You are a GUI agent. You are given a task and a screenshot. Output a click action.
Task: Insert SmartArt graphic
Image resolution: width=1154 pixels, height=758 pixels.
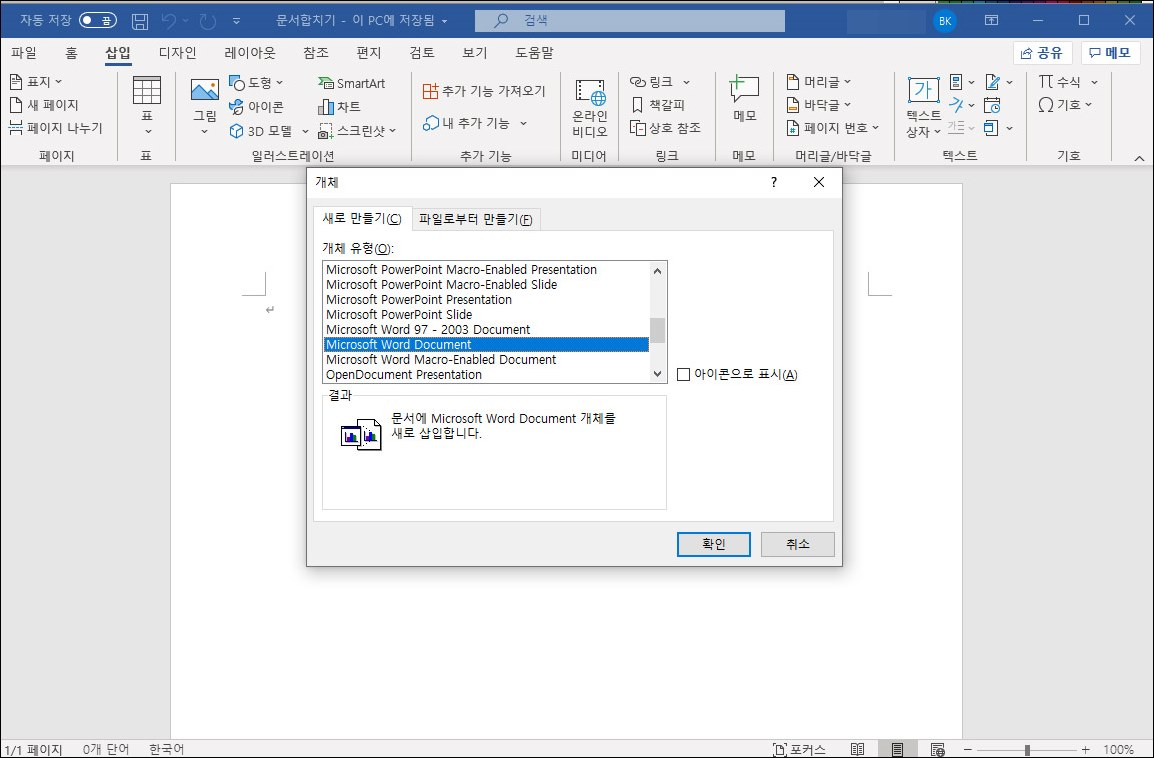click(352, 83)
